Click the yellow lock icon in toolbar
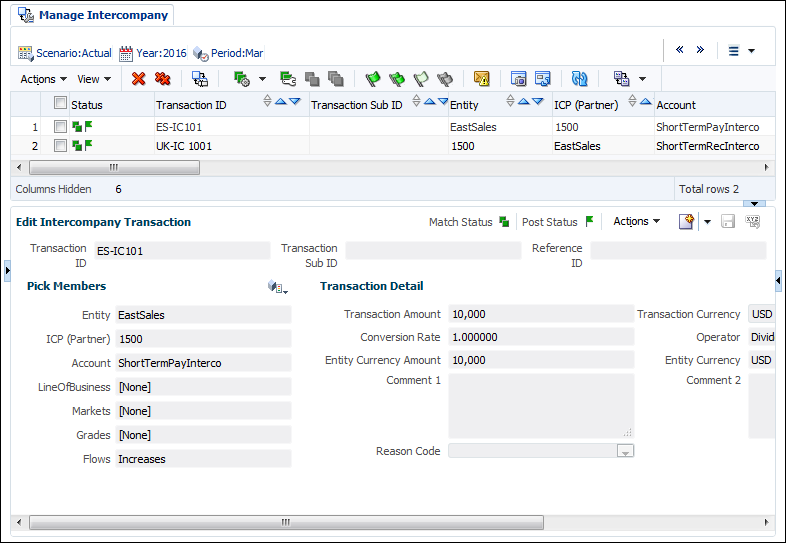The height and width of the screenshot is (543, 786). point(482,78)
